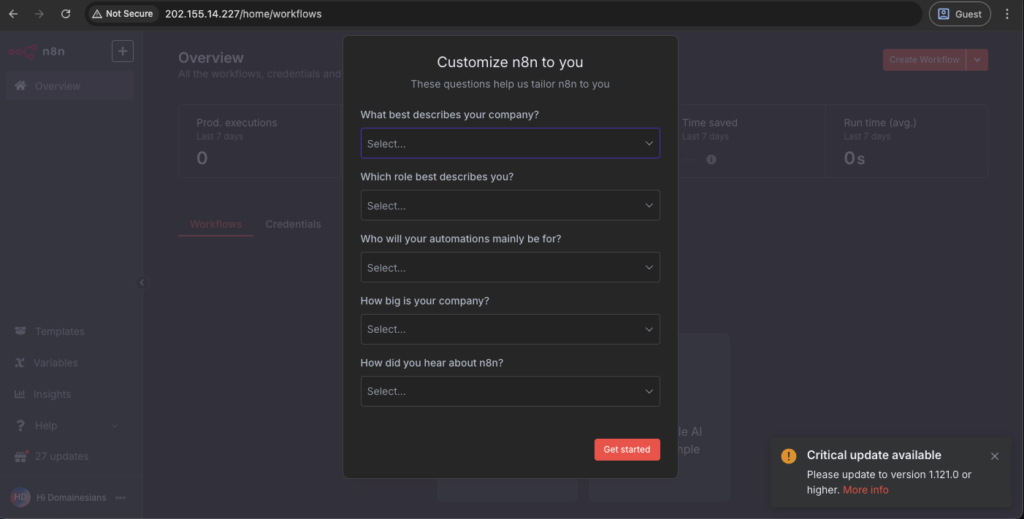
Task: Click the Get started button
Action: point(626,449)
